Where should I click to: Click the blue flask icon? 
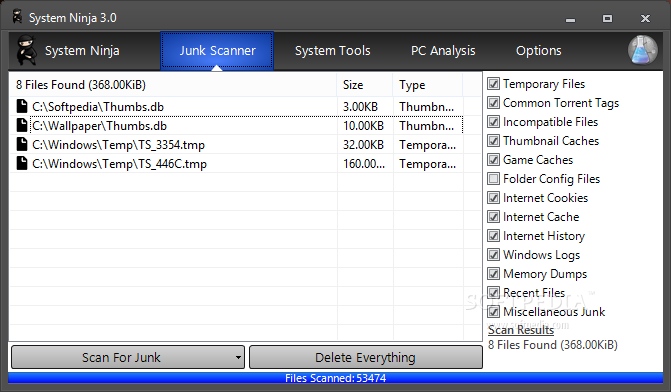click(x=642, y=50)
